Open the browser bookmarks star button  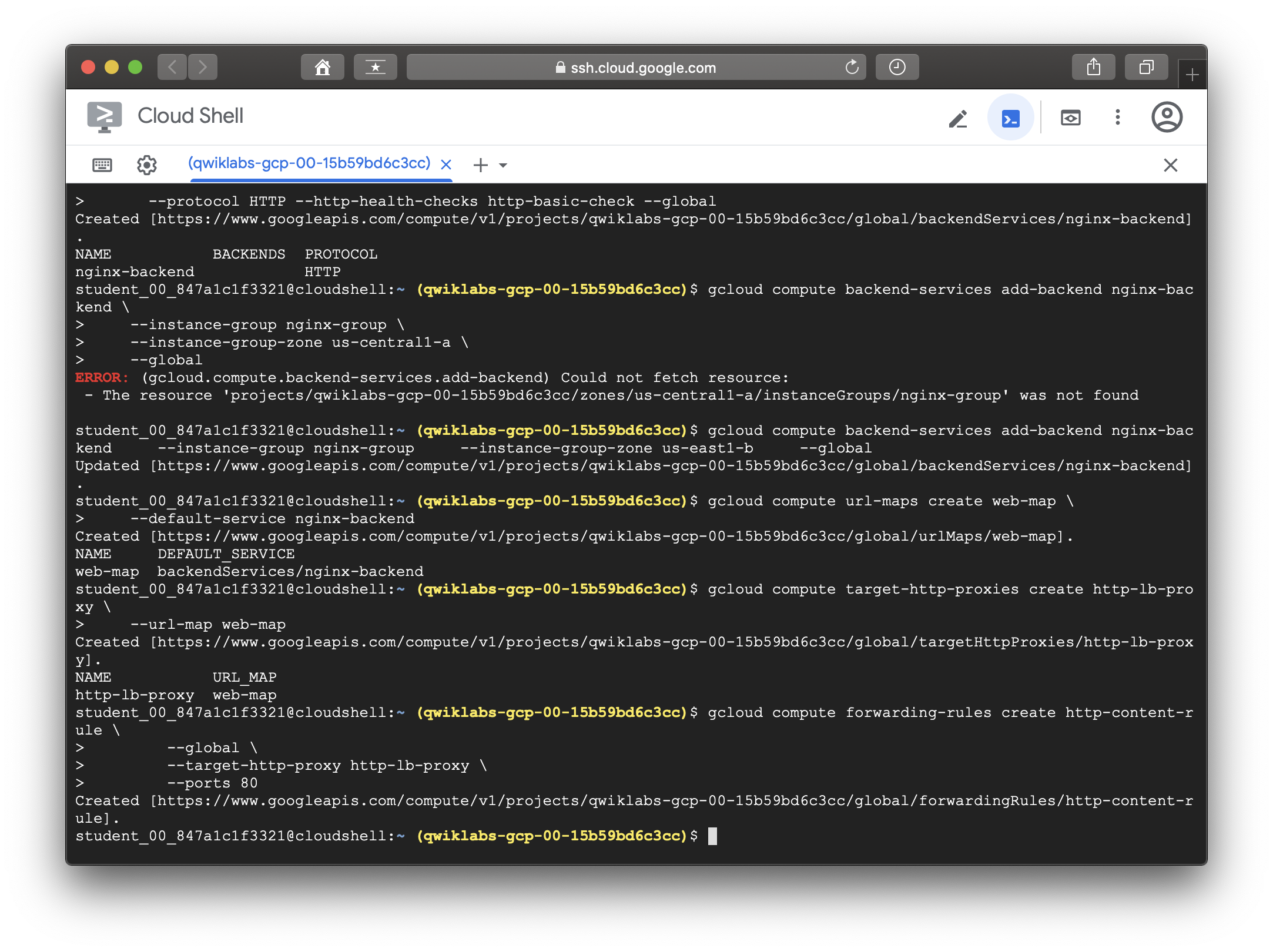[375, 67]
